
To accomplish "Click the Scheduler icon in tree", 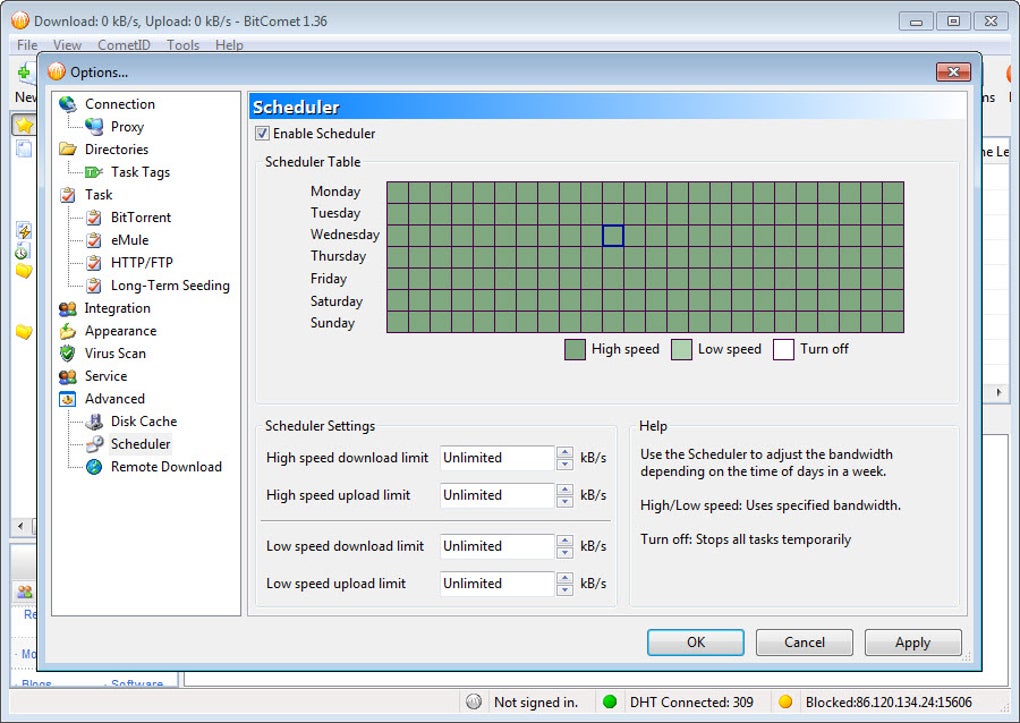I will (x=94, y=444).
